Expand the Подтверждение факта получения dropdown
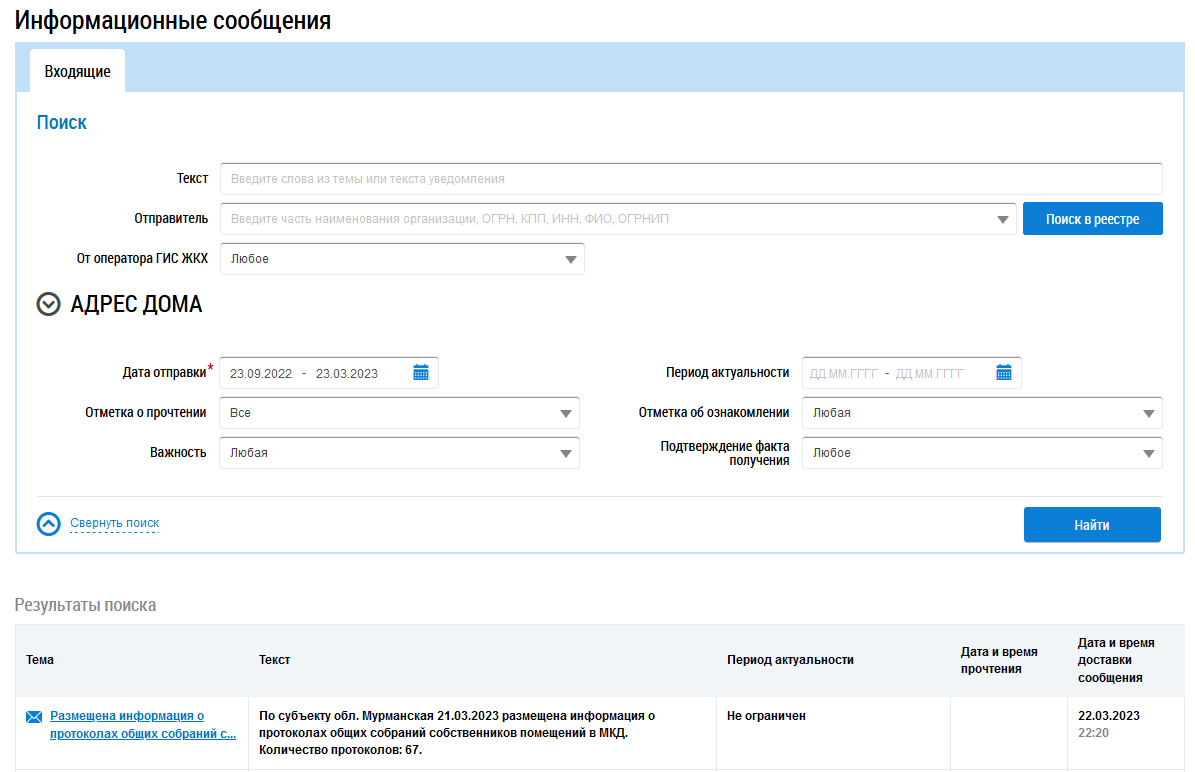 pyautogui.click(x=1149, y=453)
